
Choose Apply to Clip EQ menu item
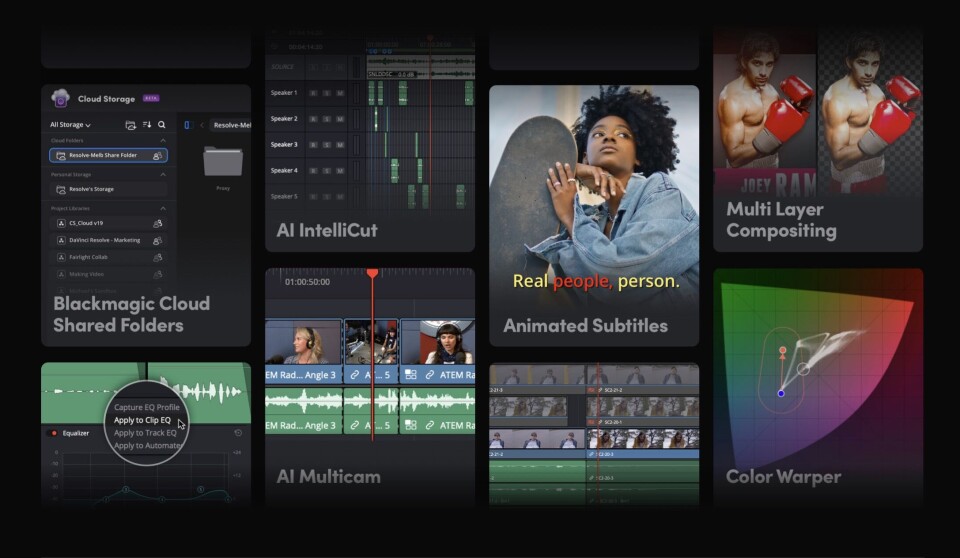[x=142, y=420]
